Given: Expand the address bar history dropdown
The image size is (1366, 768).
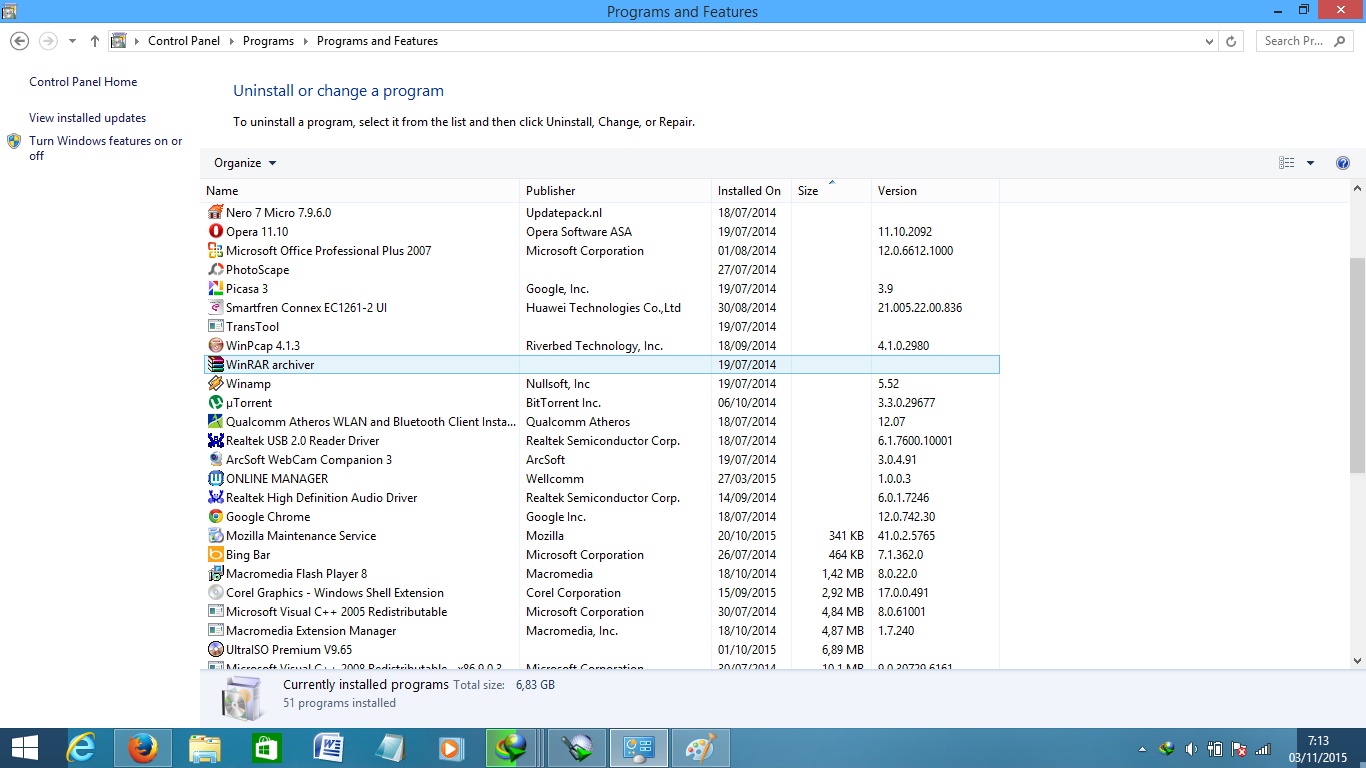Looking at the screenshot, I should pyautogui.click(x=1209, y=41).
